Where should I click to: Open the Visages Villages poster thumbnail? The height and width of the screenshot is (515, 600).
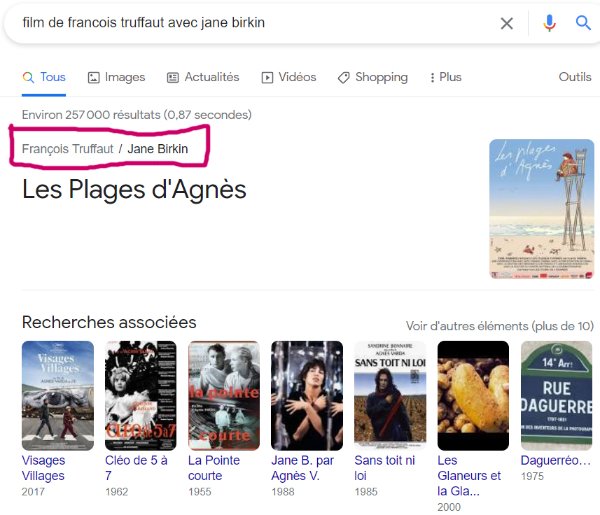[x=58, y=396]
